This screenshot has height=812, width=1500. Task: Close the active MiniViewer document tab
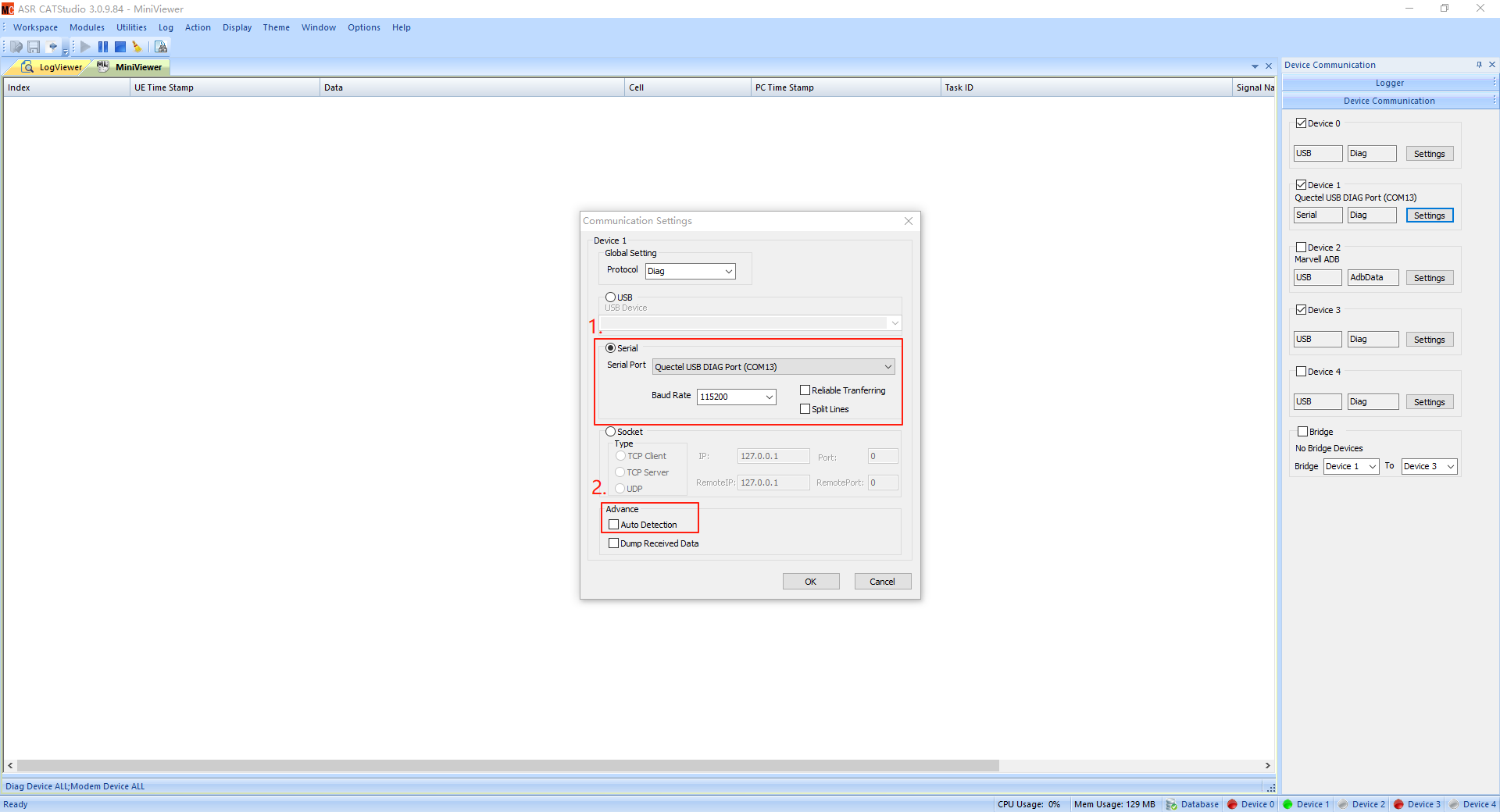coord(1269,66)
